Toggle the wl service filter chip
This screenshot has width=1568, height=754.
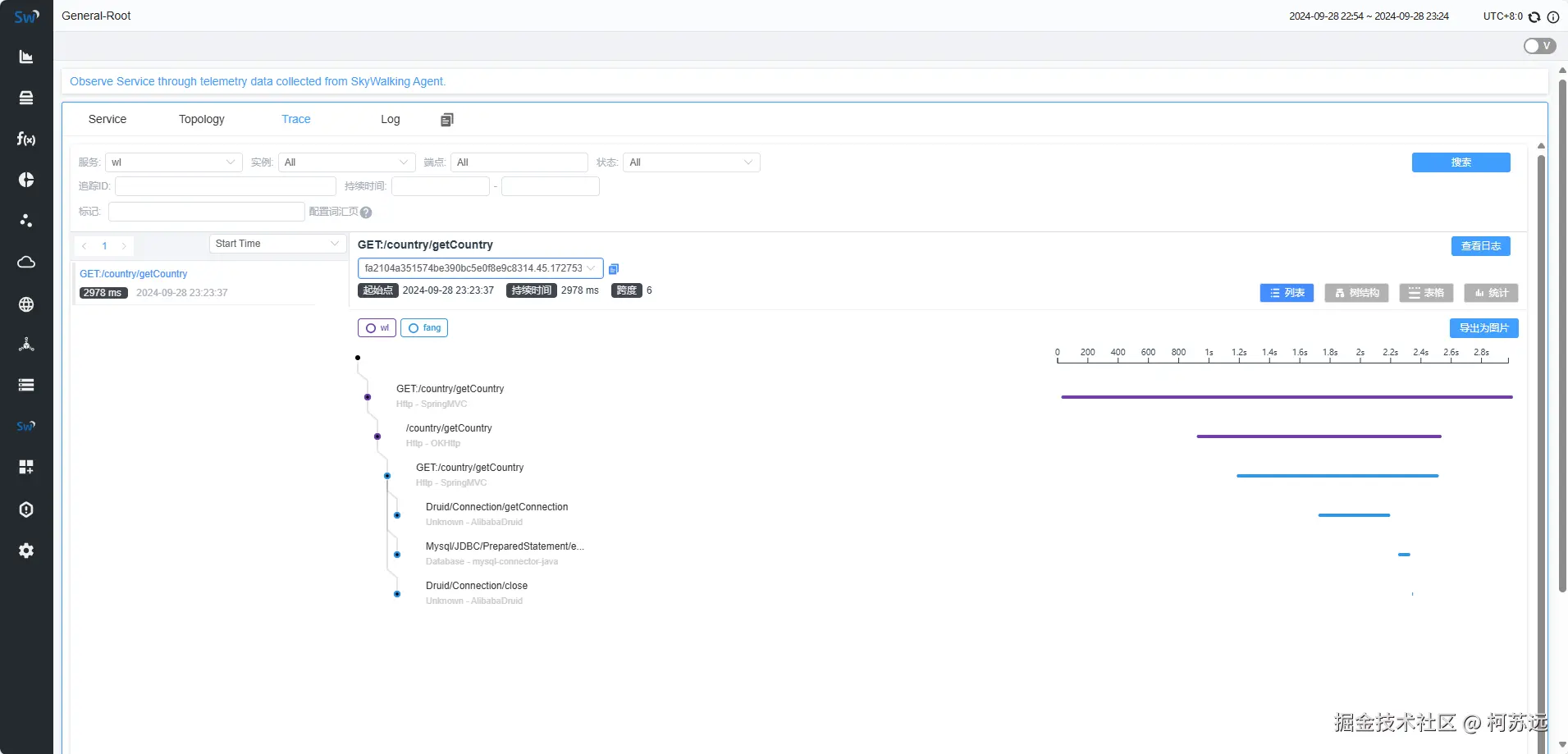pos(377,328)
